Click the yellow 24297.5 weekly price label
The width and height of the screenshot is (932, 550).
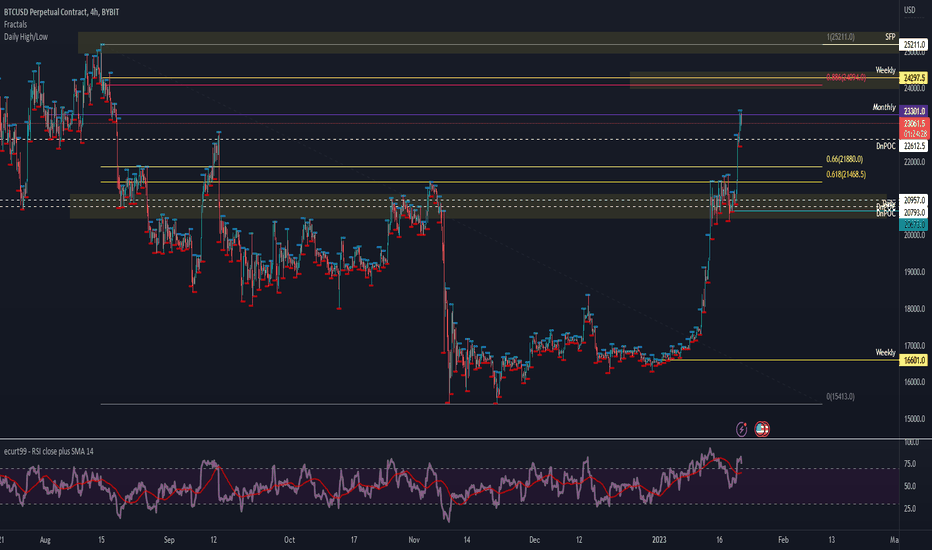914,78
